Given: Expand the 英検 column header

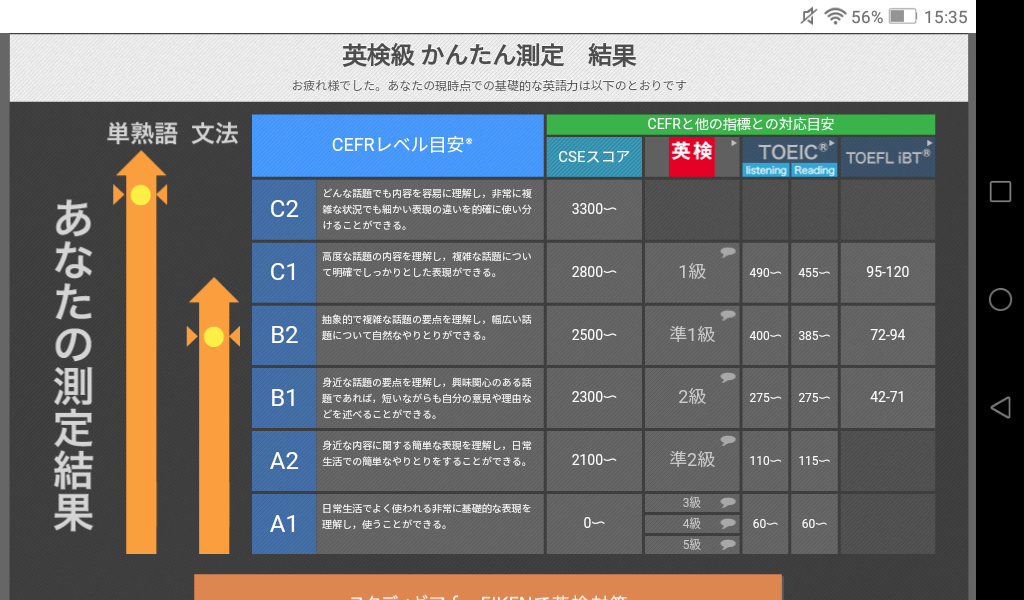Looking at the screenshot, I should (x=692, y=156).
